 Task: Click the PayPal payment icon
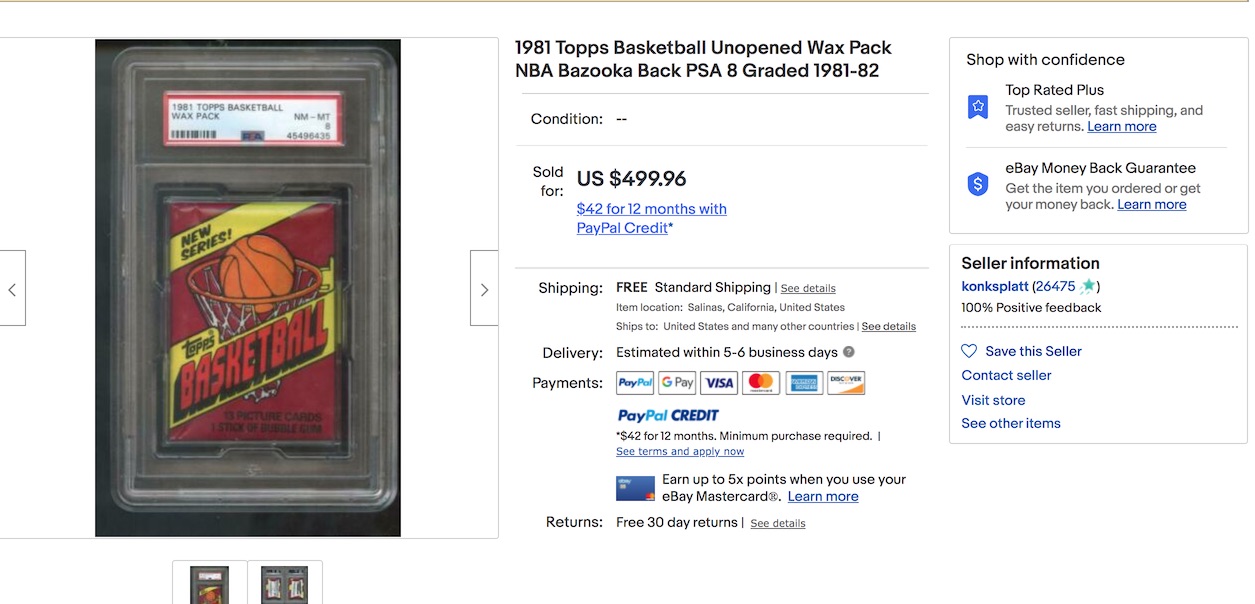[635, 383]
